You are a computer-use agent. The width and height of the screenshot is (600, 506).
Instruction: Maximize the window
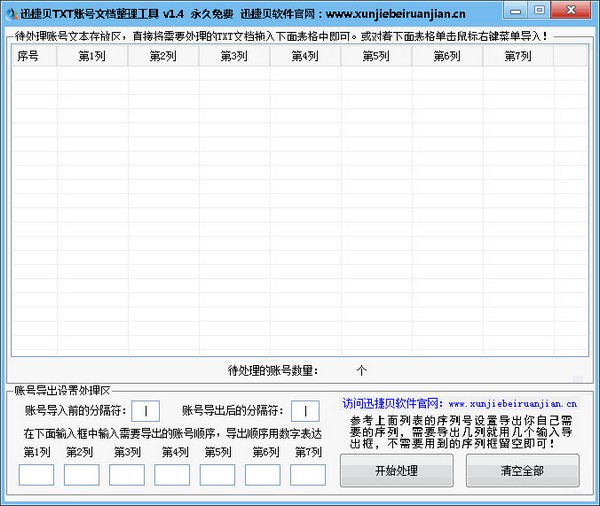tap(539, 10)
